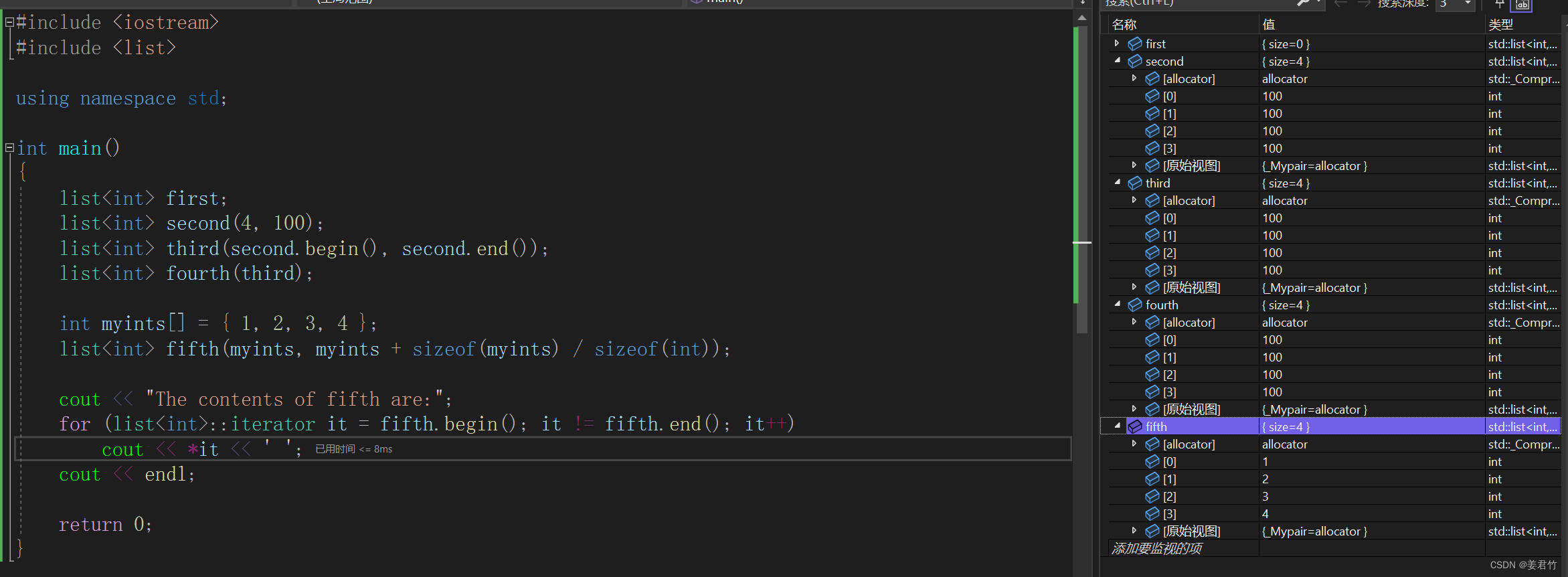Click the icon of [allocator] under fifth
Image resolution: width=1568 pixels, height=577 pixels.
pyautogui.click(x=1152, y=444)
